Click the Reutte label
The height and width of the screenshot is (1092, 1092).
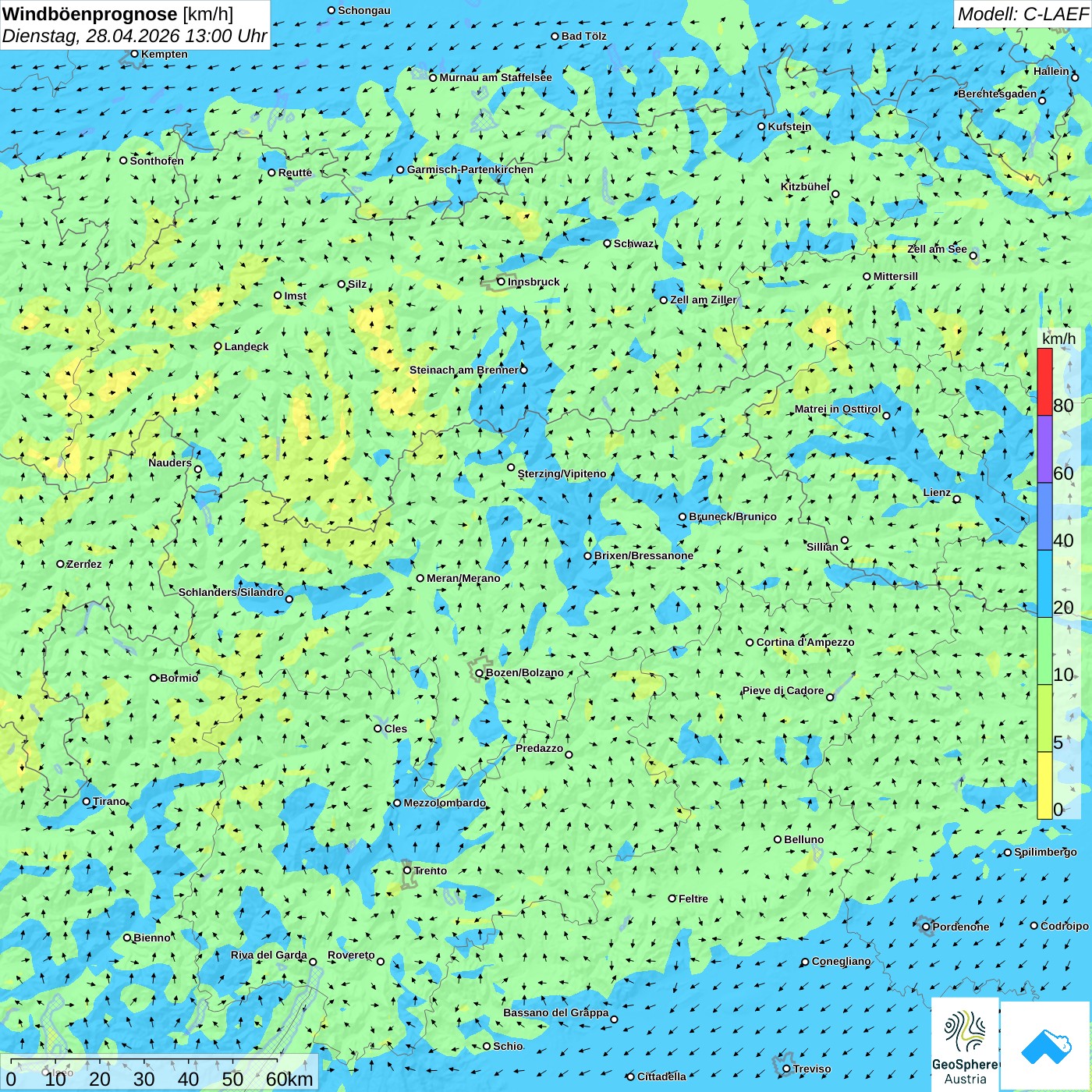pos(295,172)
